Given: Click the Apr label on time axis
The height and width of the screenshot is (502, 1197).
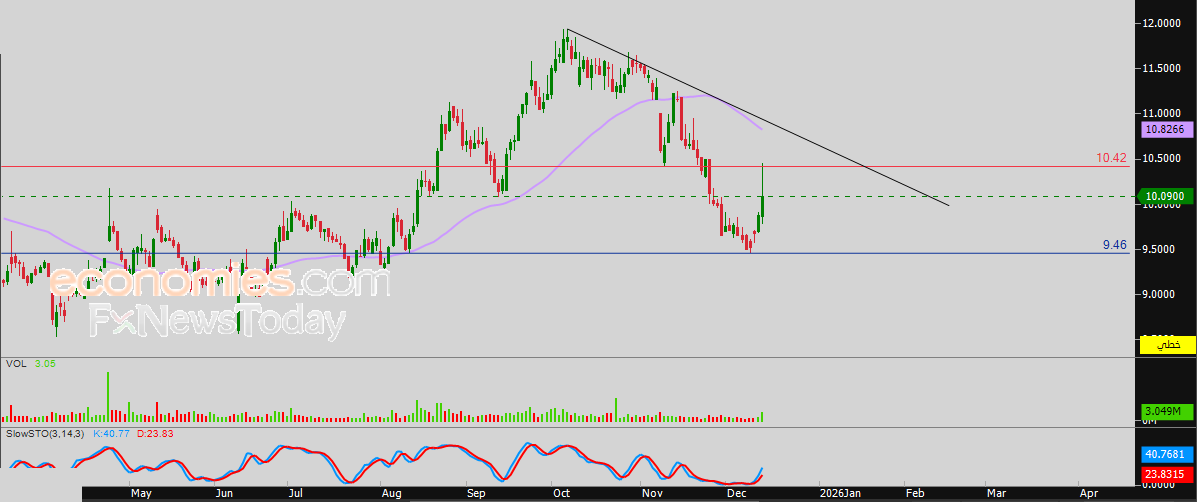Looking at the screenshot, I should click(x=1088, y=494).
